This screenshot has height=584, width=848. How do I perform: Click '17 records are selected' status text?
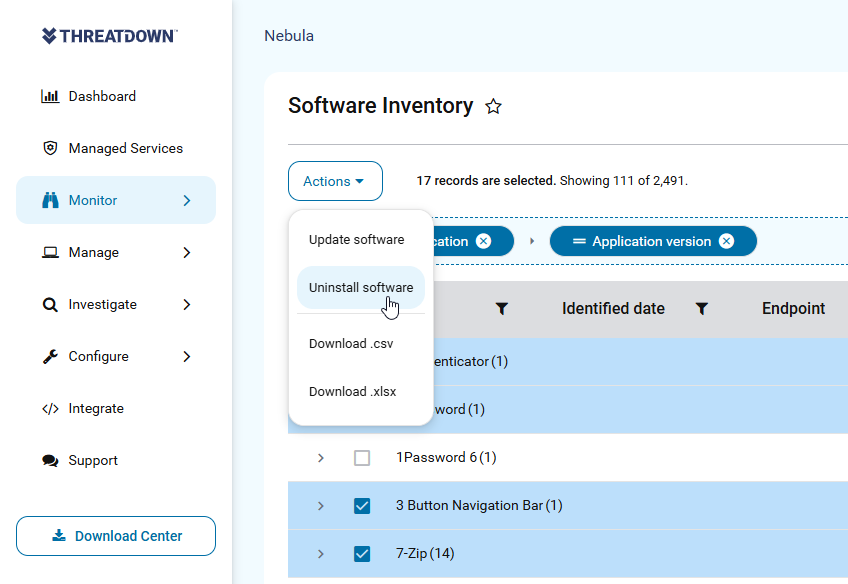pyautogui.click(x=486, y=181)
